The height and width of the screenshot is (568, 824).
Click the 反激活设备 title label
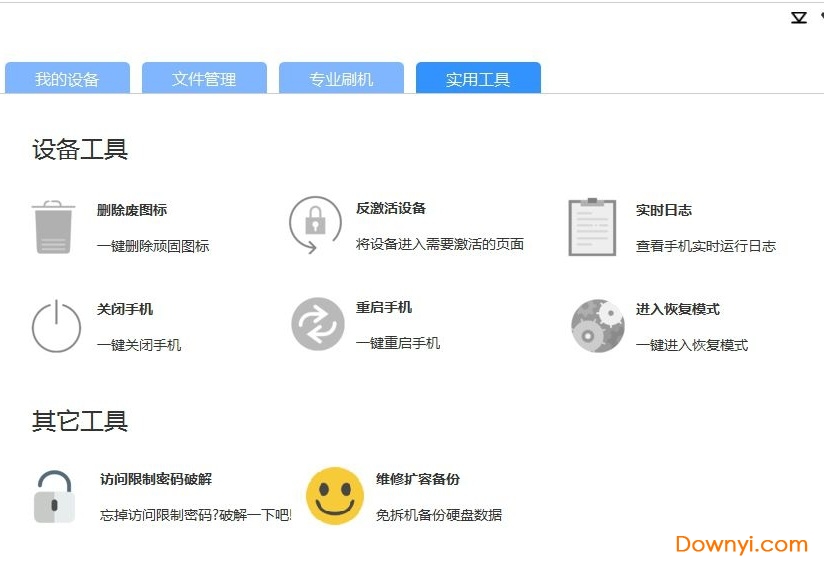391,208
